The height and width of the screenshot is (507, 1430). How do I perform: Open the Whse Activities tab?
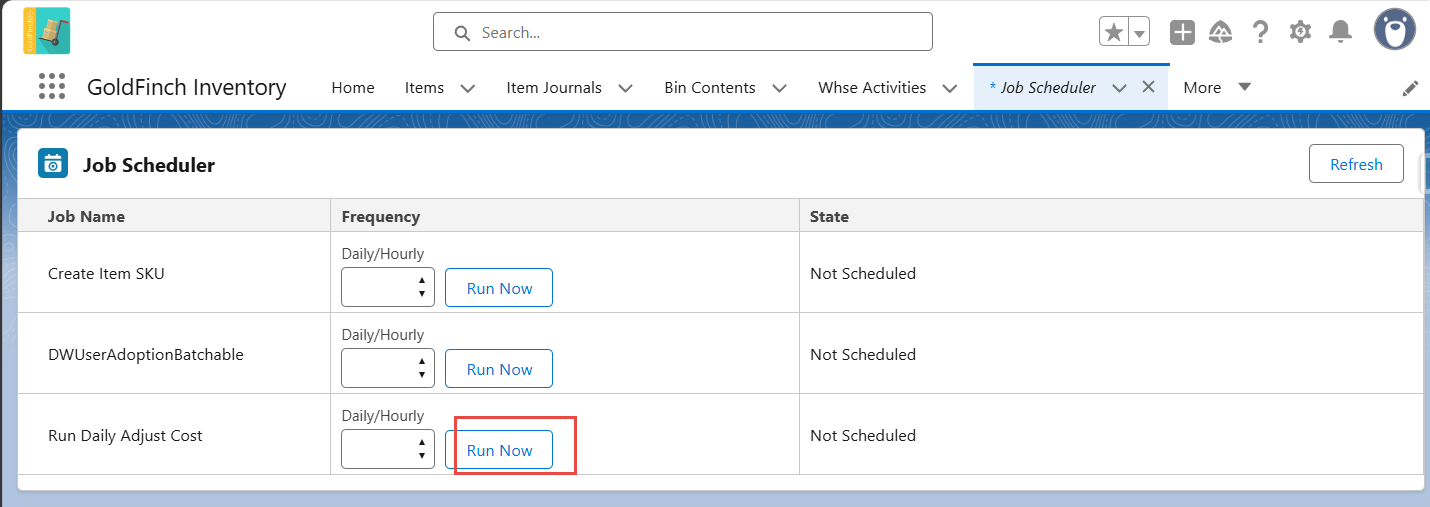[x=872, y=87]
